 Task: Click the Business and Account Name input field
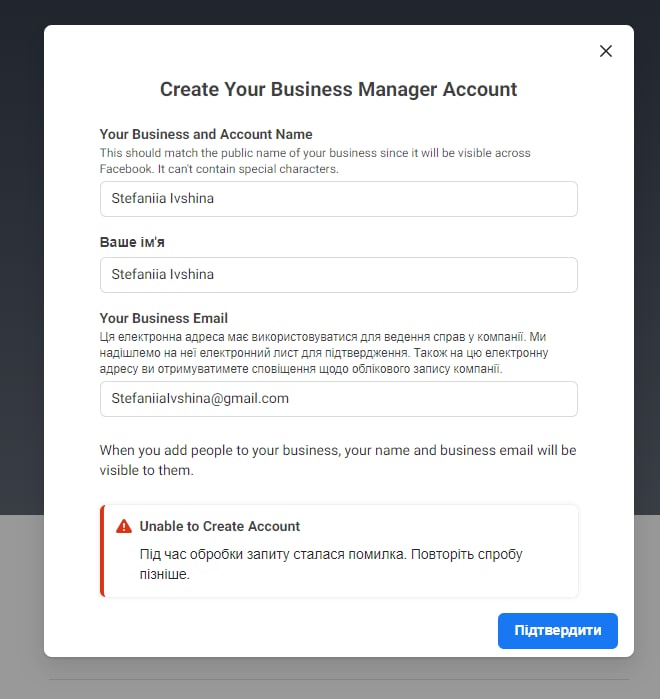pyautogui.click(x=339, y=199)
